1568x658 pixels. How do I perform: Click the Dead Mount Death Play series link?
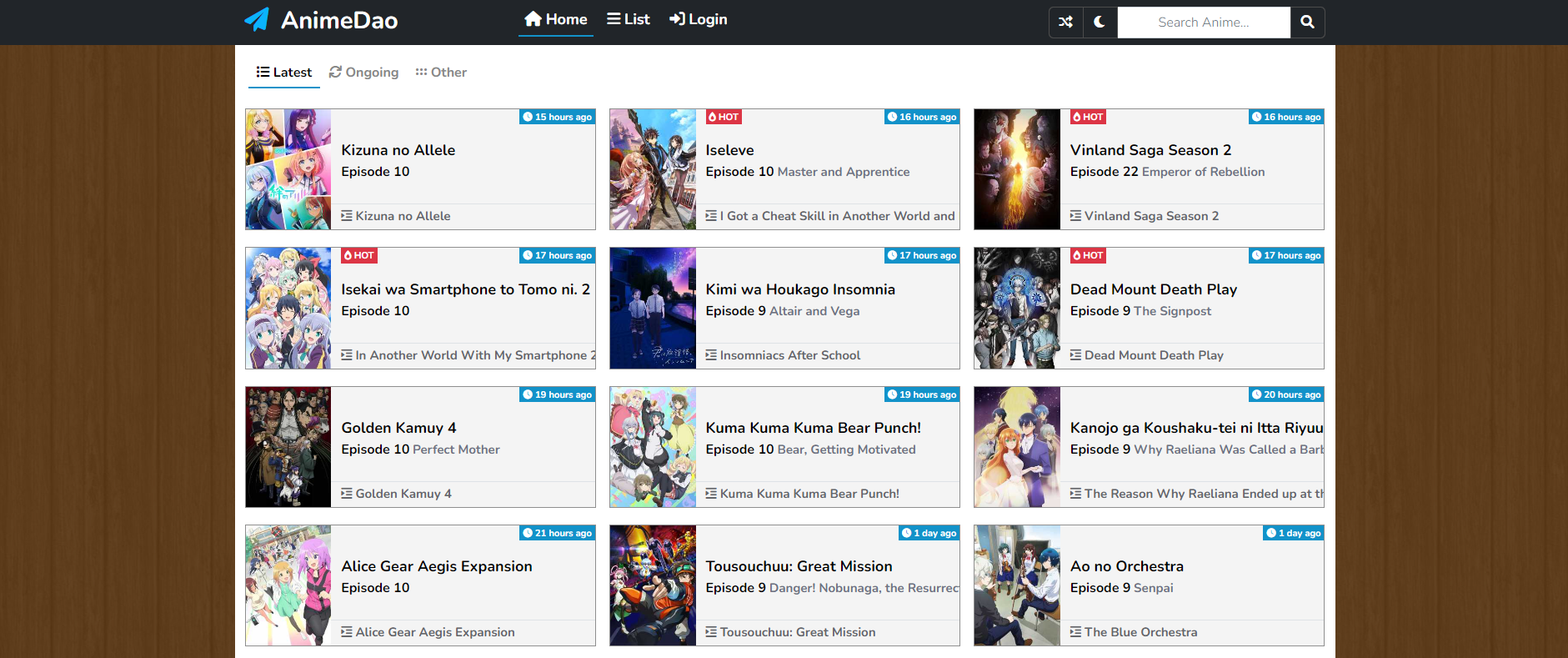[1154, 355]
